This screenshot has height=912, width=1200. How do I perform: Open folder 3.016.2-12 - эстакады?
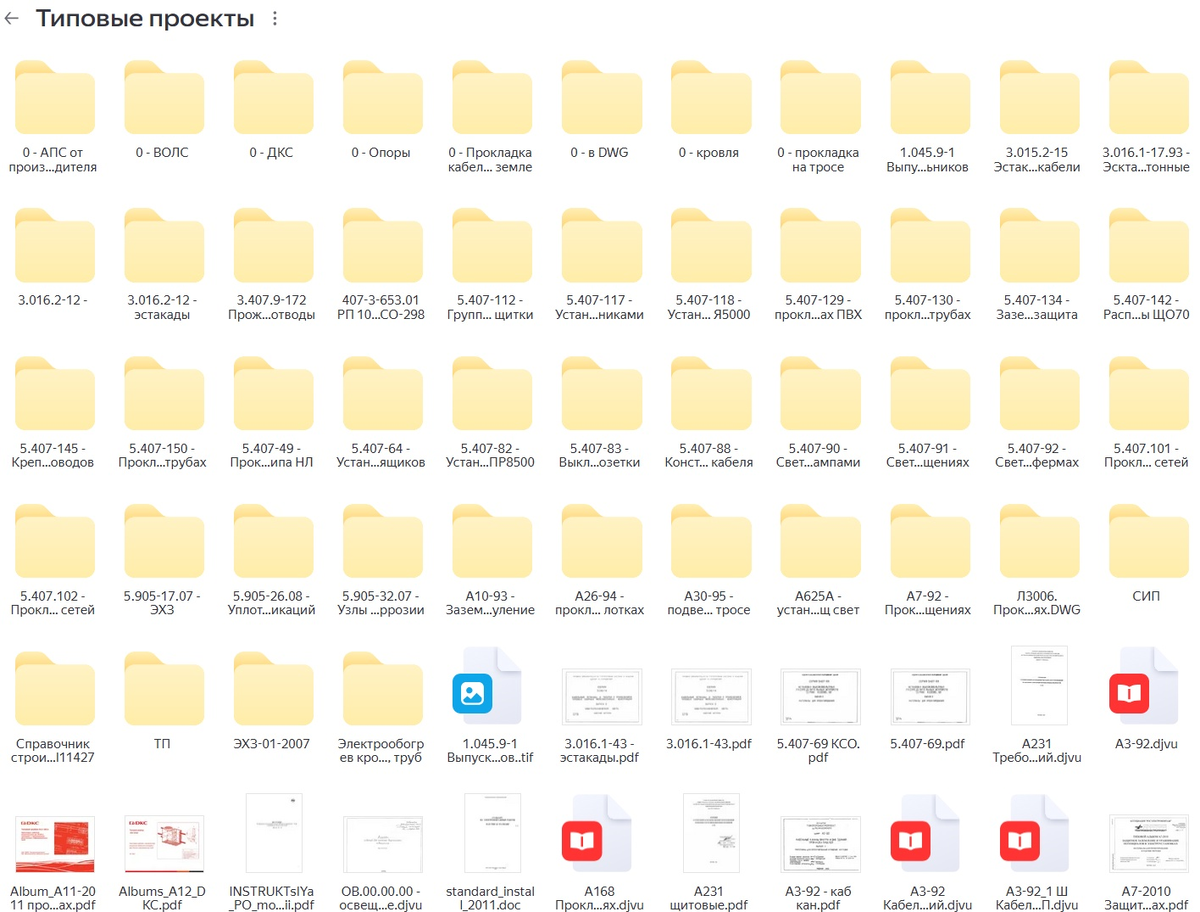click(x=164, y=246)
